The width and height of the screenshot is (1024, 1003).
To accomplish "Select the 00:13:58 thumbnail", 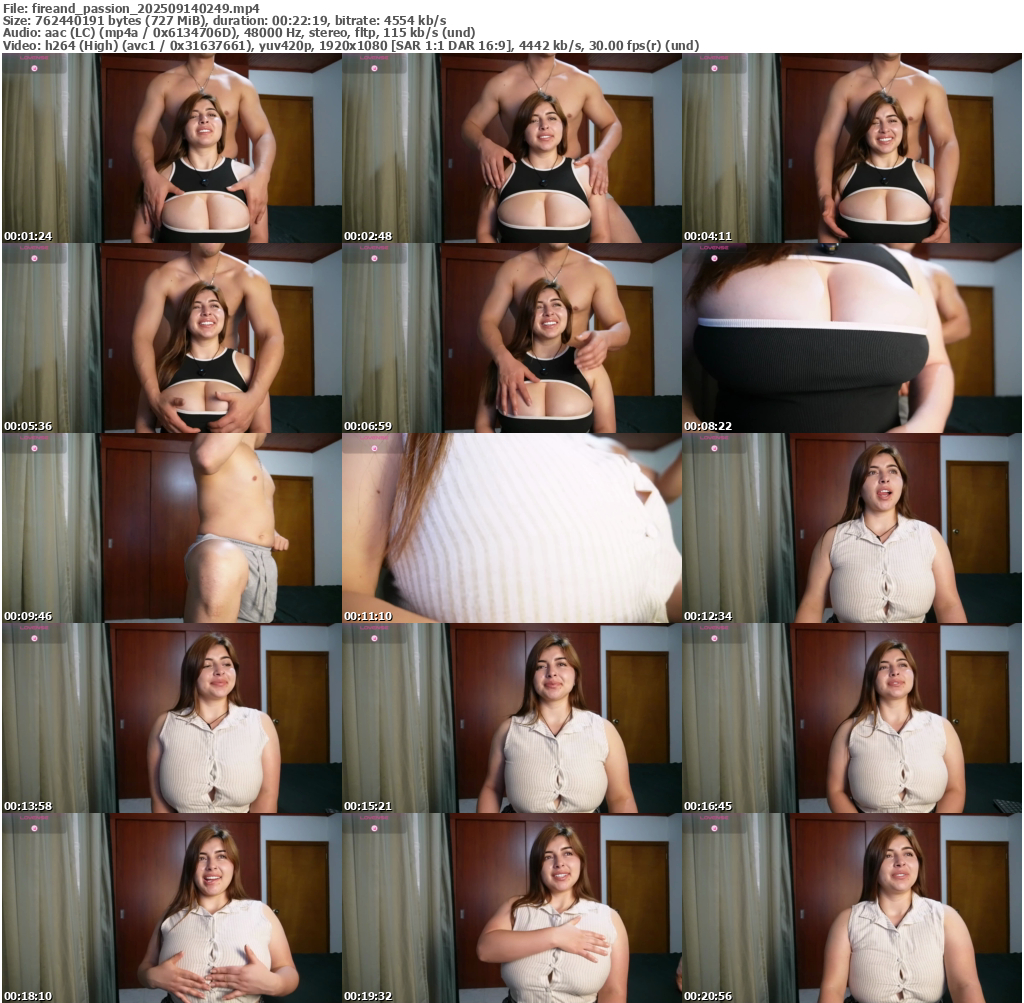I will tap(171, 718).
